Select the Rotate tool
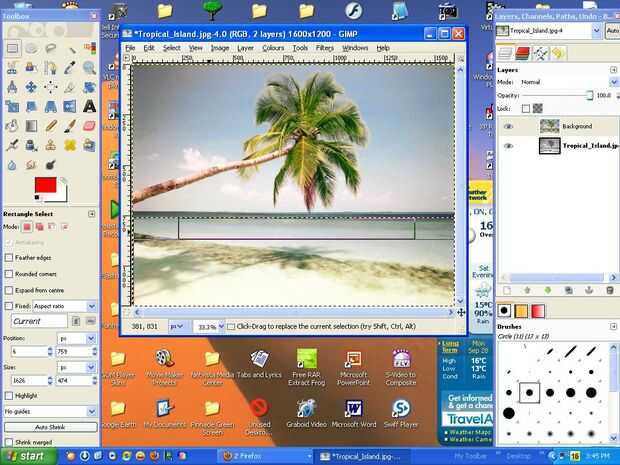The height and width of the screenshot is (465, 620). pos(89,87)
